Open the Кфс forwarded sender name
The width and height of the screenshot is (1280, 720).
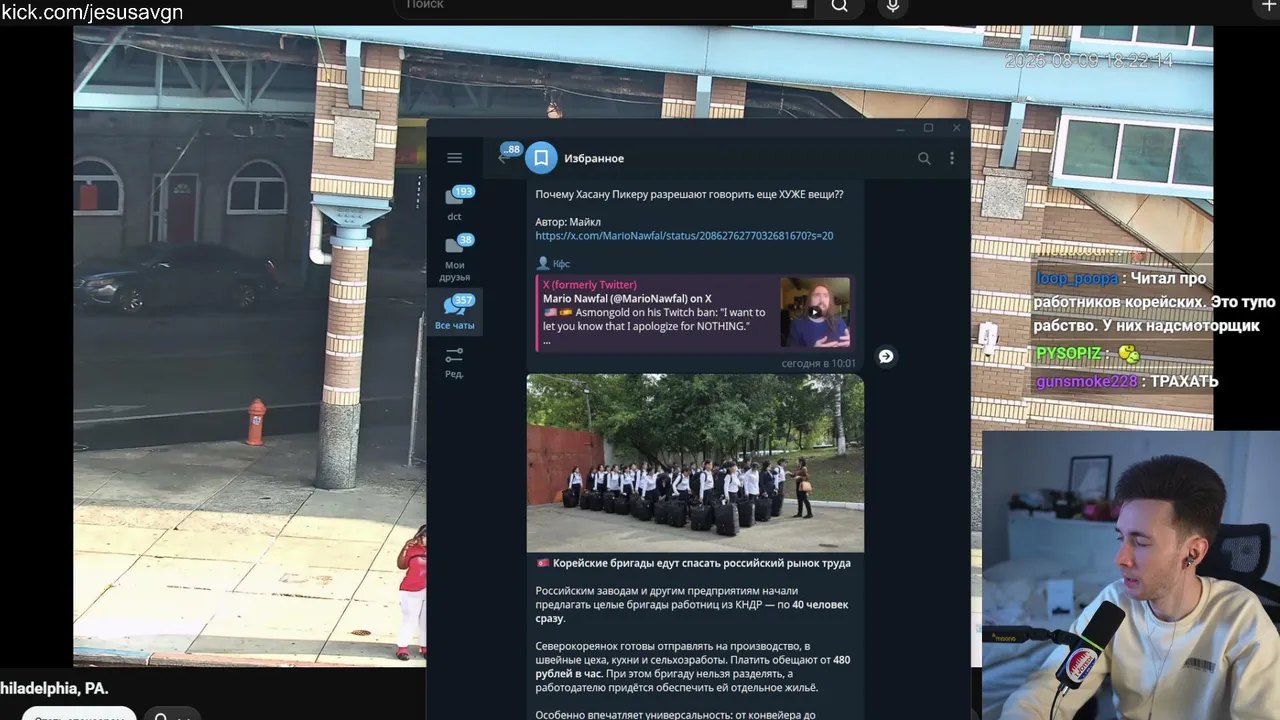(x=561, y=264)
